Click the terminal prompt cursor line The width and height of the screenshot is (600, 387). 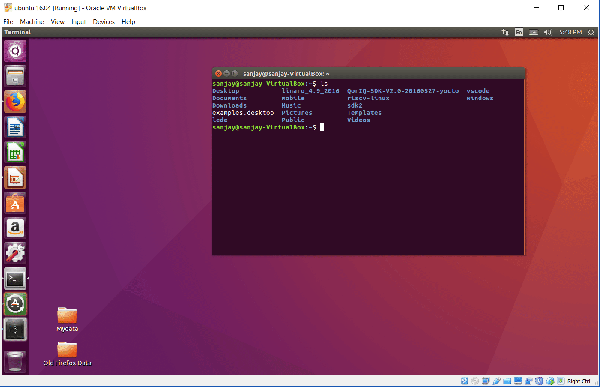(268, 127)
